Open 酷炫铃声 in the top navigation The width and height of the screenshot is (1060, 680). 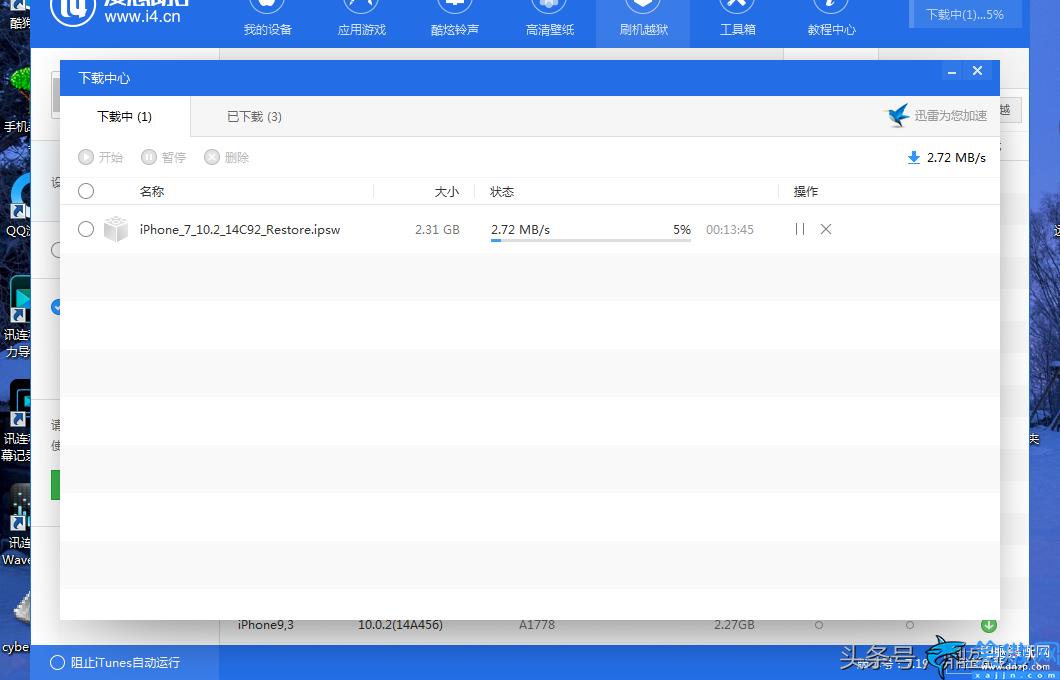coord(455,19)
